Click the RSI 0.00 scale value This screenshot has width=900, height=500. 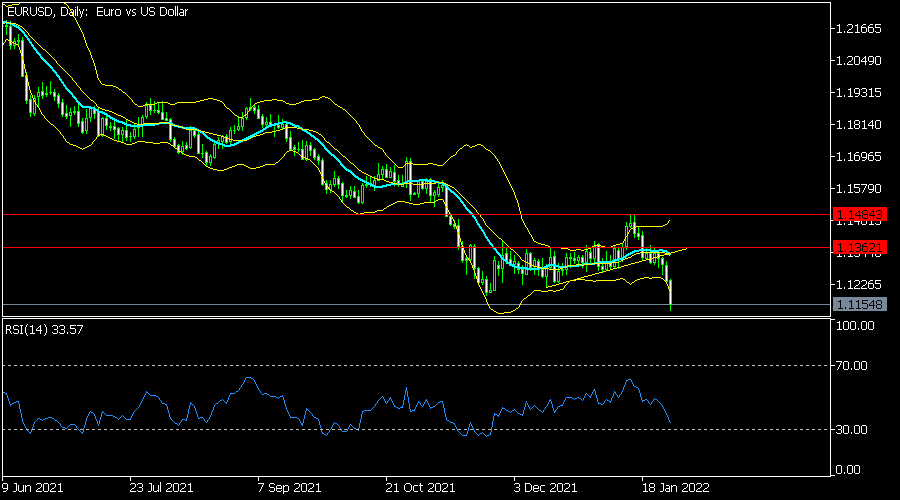[x=848, y=470]
